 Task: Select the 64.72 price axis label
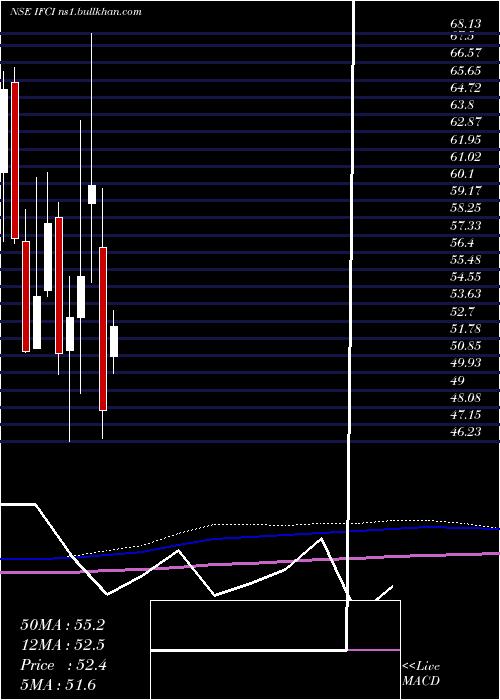click(x=465, y=88)
